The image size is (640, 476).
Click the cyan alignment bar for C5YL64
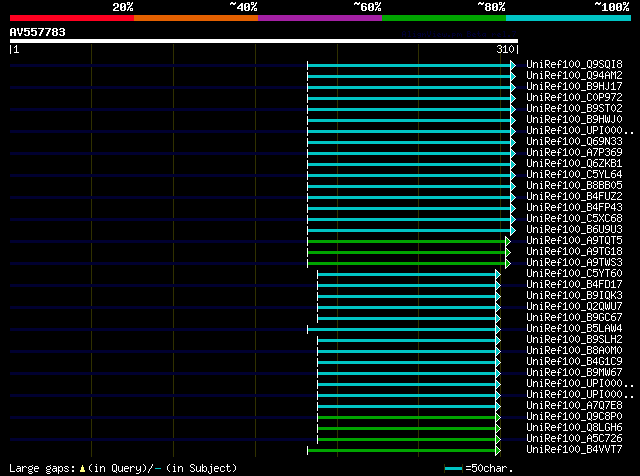click(409, 176)
